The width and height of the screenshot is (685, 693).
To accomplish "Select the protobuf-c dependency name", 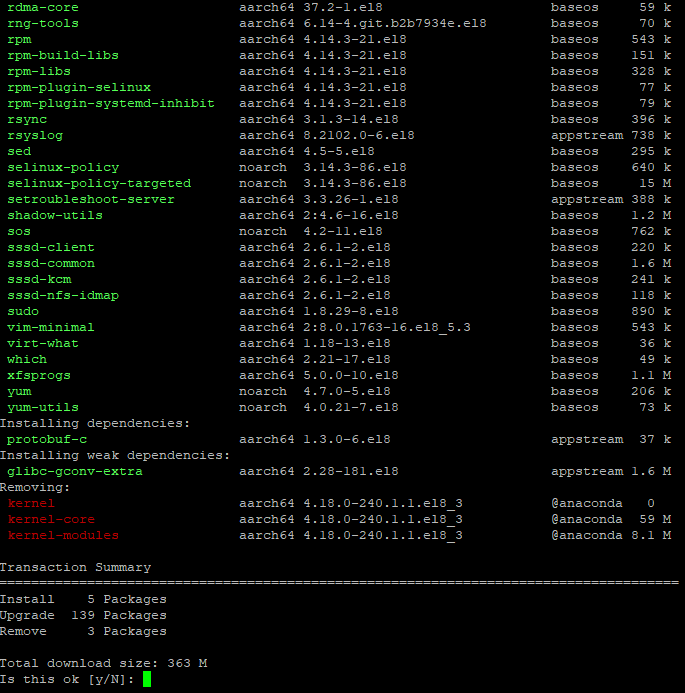I will click(47, 439).
